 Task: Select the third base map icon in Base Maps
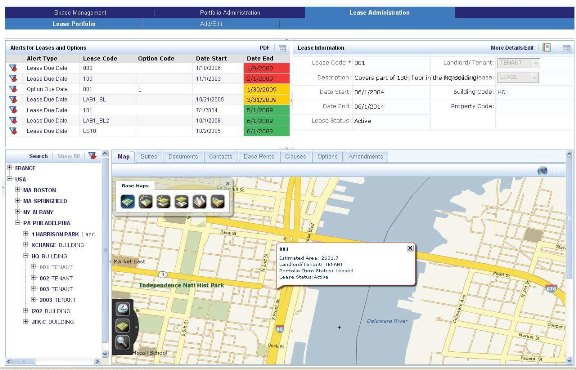pos(163,202)
